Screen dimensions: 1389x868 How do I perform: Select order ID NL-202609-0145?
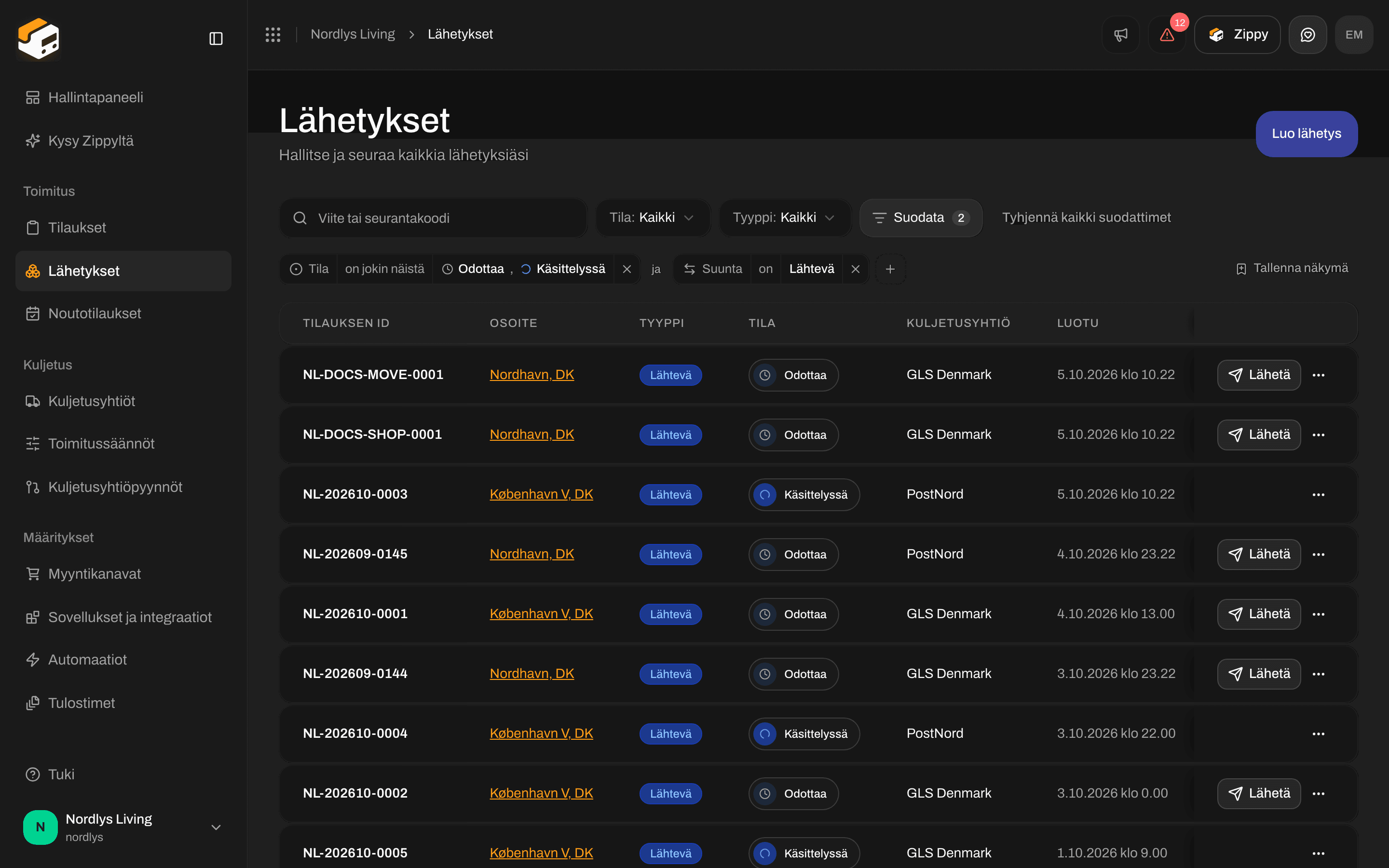354,554
